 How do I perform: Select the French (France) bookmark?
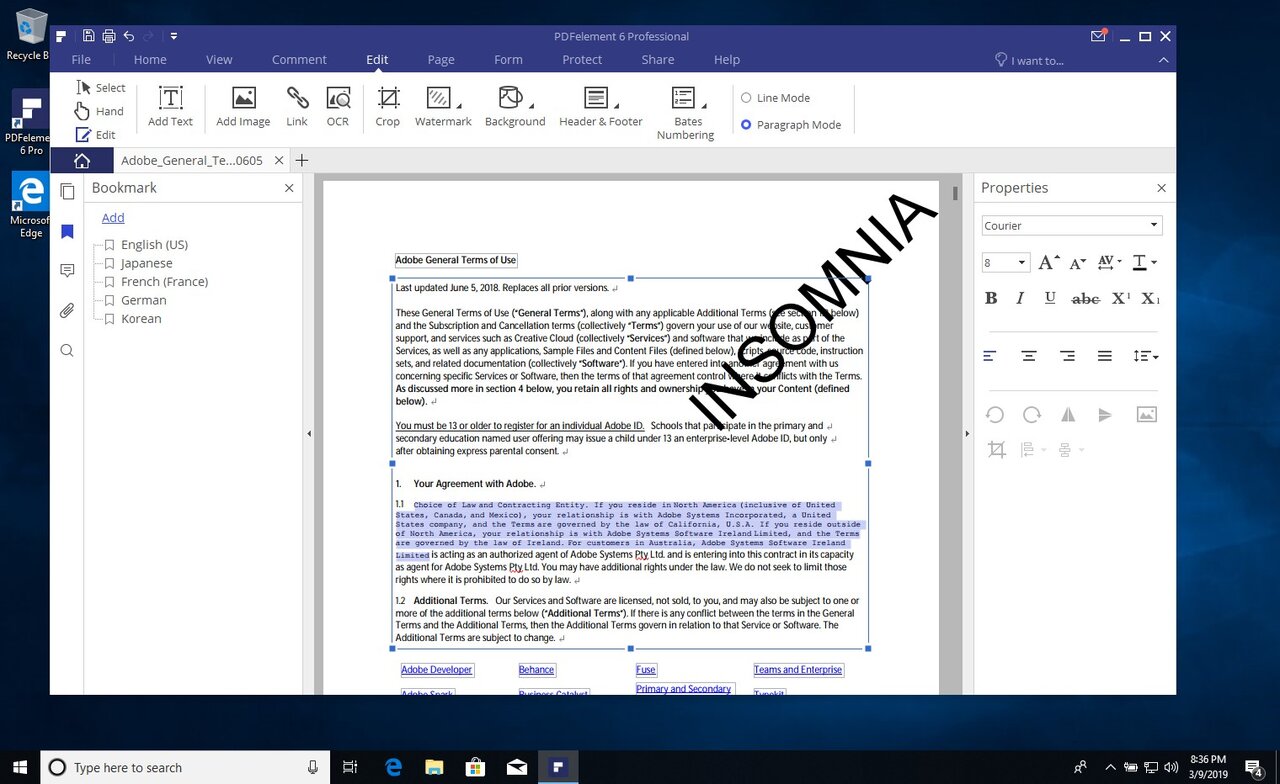(164, 281)
